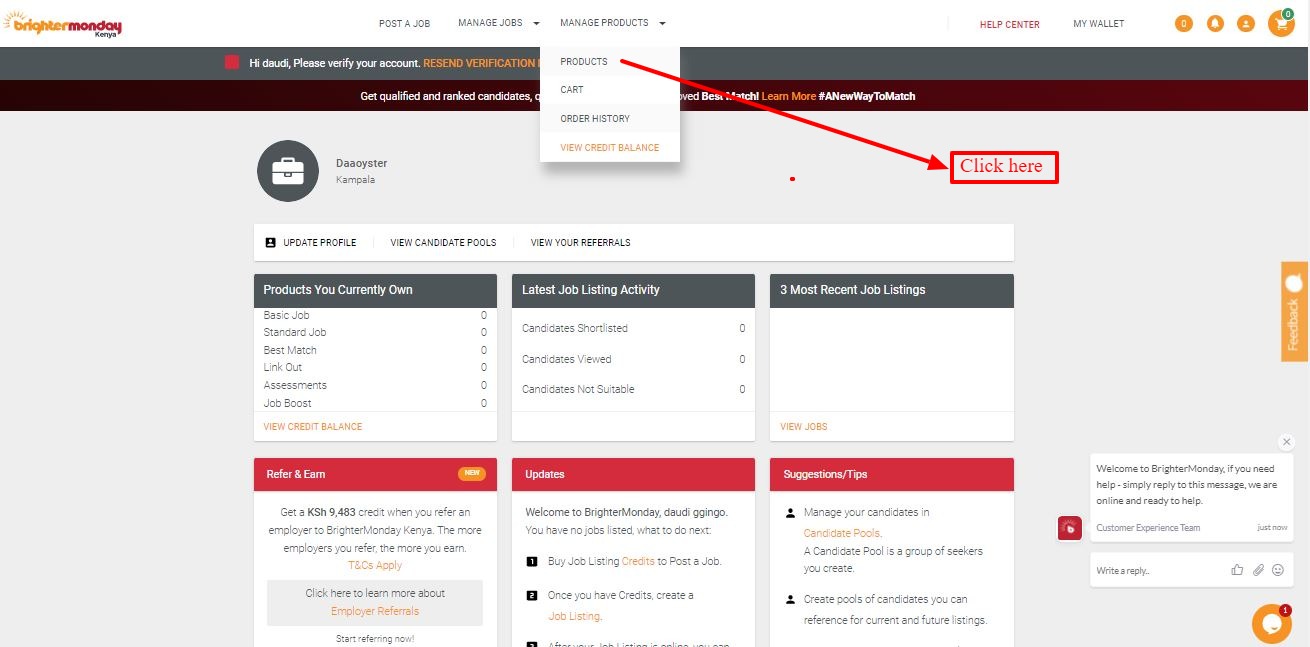
Task: Open the Manage Jobs menu
Action: (x=490, y=23)
